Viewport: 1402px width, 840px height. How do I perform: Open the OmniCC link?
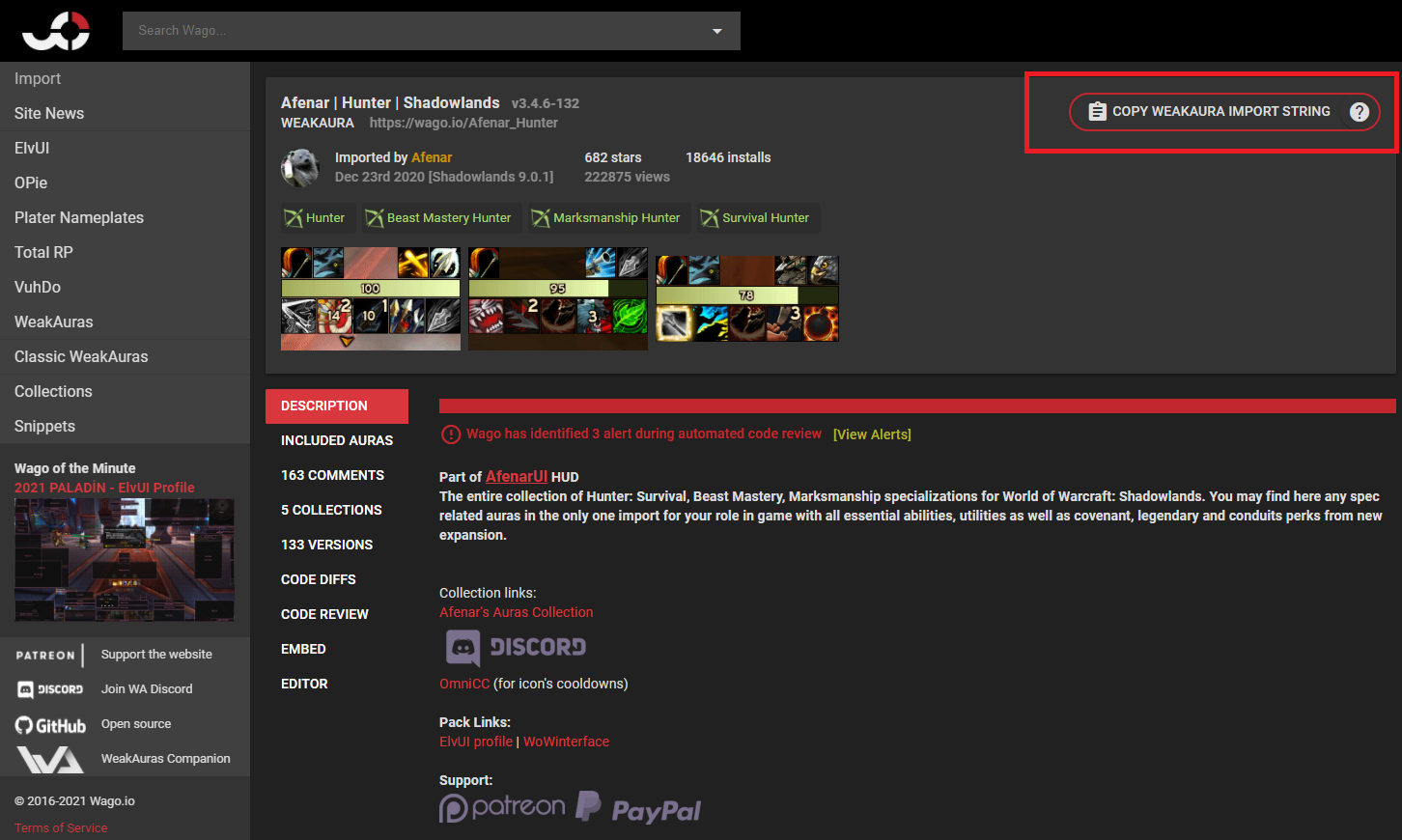pos(464,684)
